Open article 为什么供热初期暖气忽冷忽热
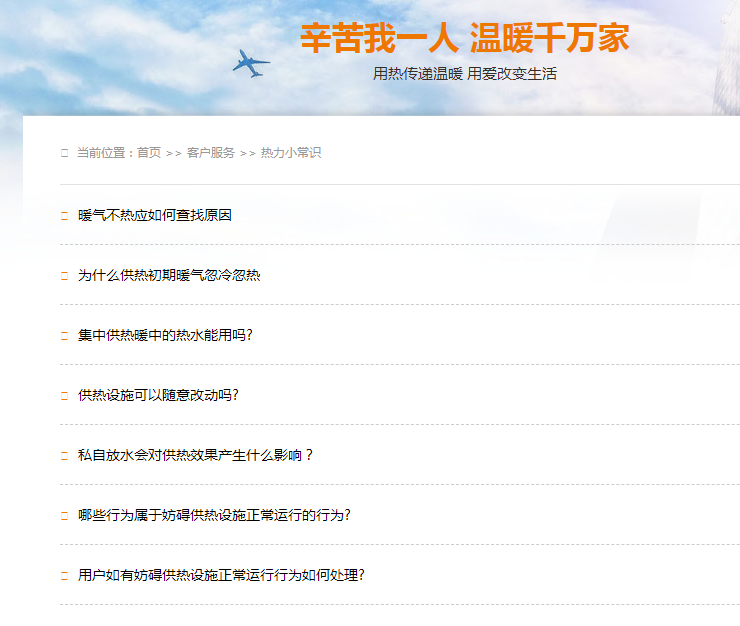 point(169,275)
